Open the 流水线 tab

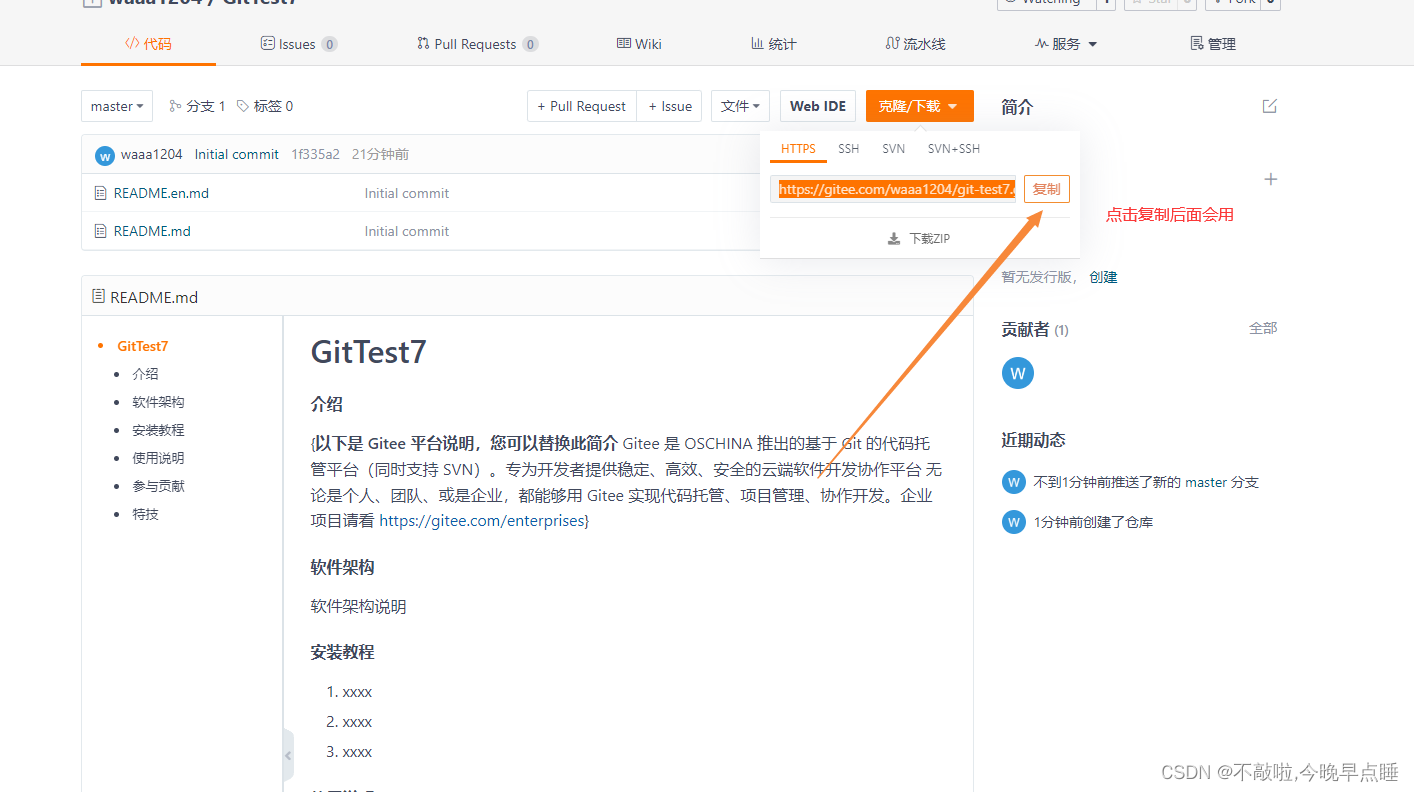point(915,44)
